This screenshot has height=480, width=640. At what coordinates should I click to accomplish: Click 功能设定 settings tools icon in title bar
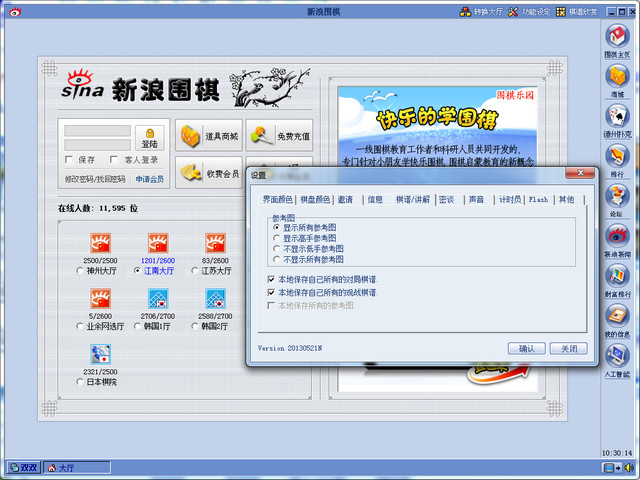513,12
